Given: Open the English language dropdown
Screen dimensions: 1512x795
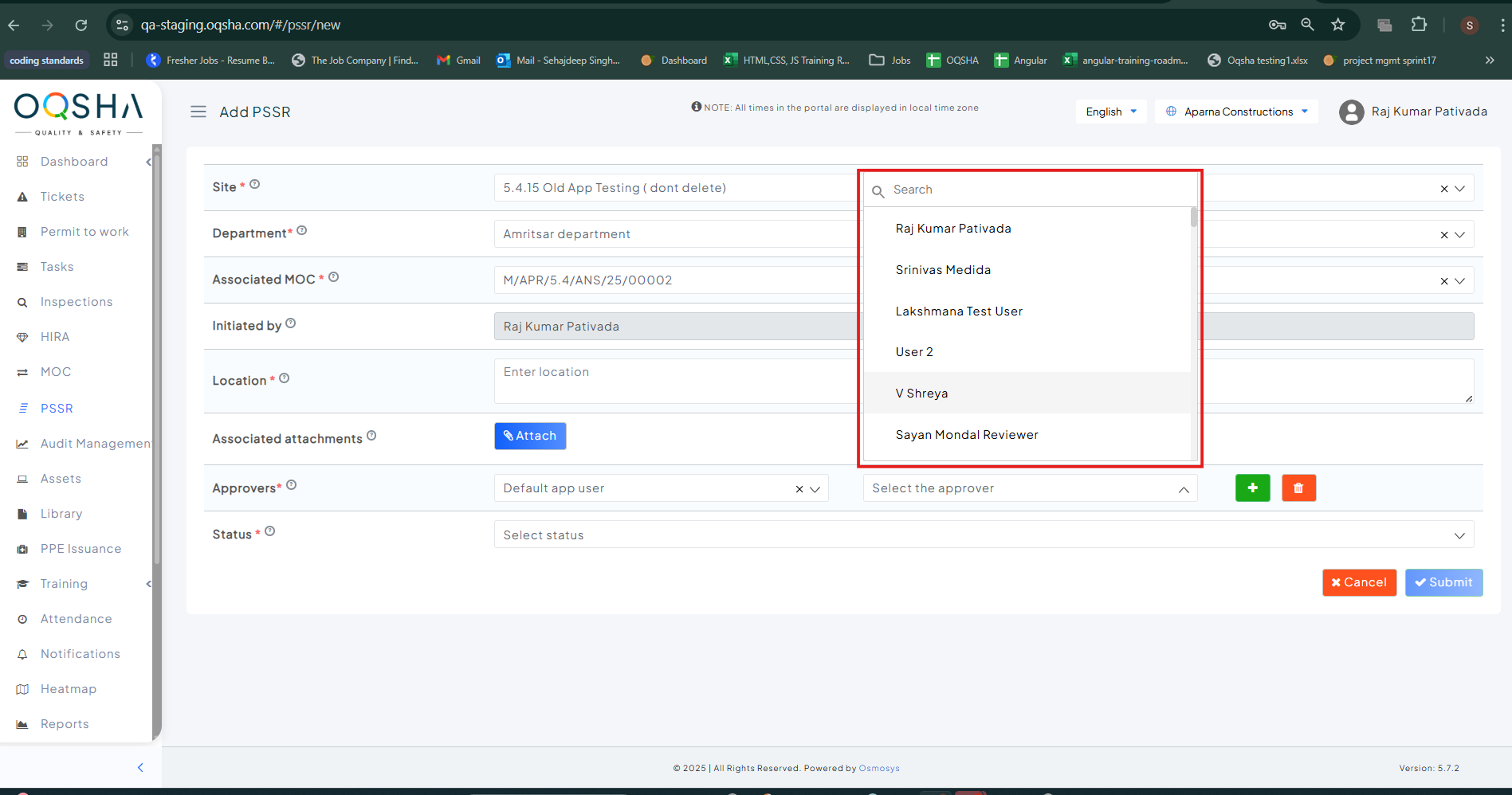Looking at the screenshot, I should pos(1110,112).
